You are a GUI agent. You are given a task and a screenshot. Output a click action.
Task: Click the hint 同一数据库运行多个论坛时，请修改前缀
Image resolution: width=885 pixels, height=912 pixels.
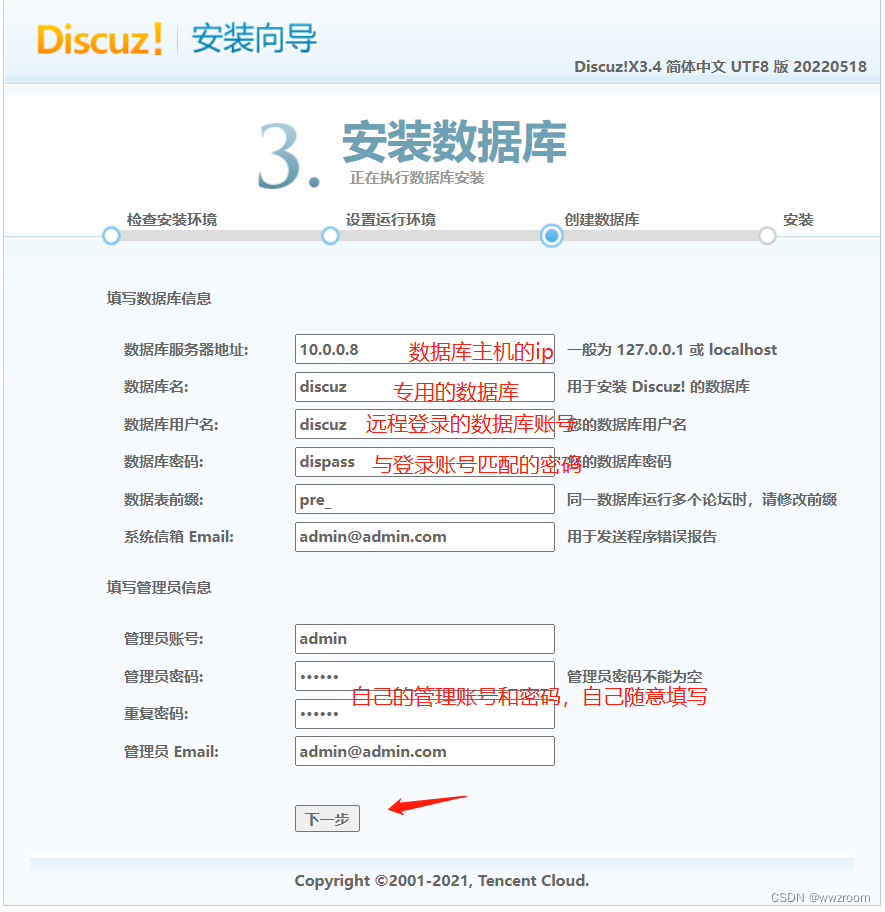pos(702,500)
